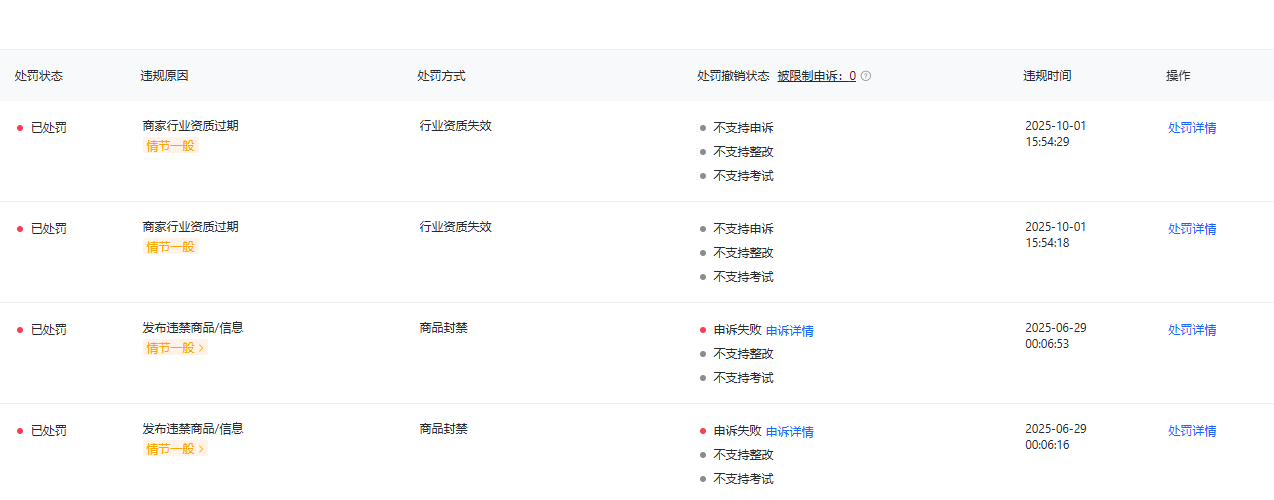Open 处罚详情 for the 15:54:18 violation
The image size is (1274, 500).
coord(1192,229)
